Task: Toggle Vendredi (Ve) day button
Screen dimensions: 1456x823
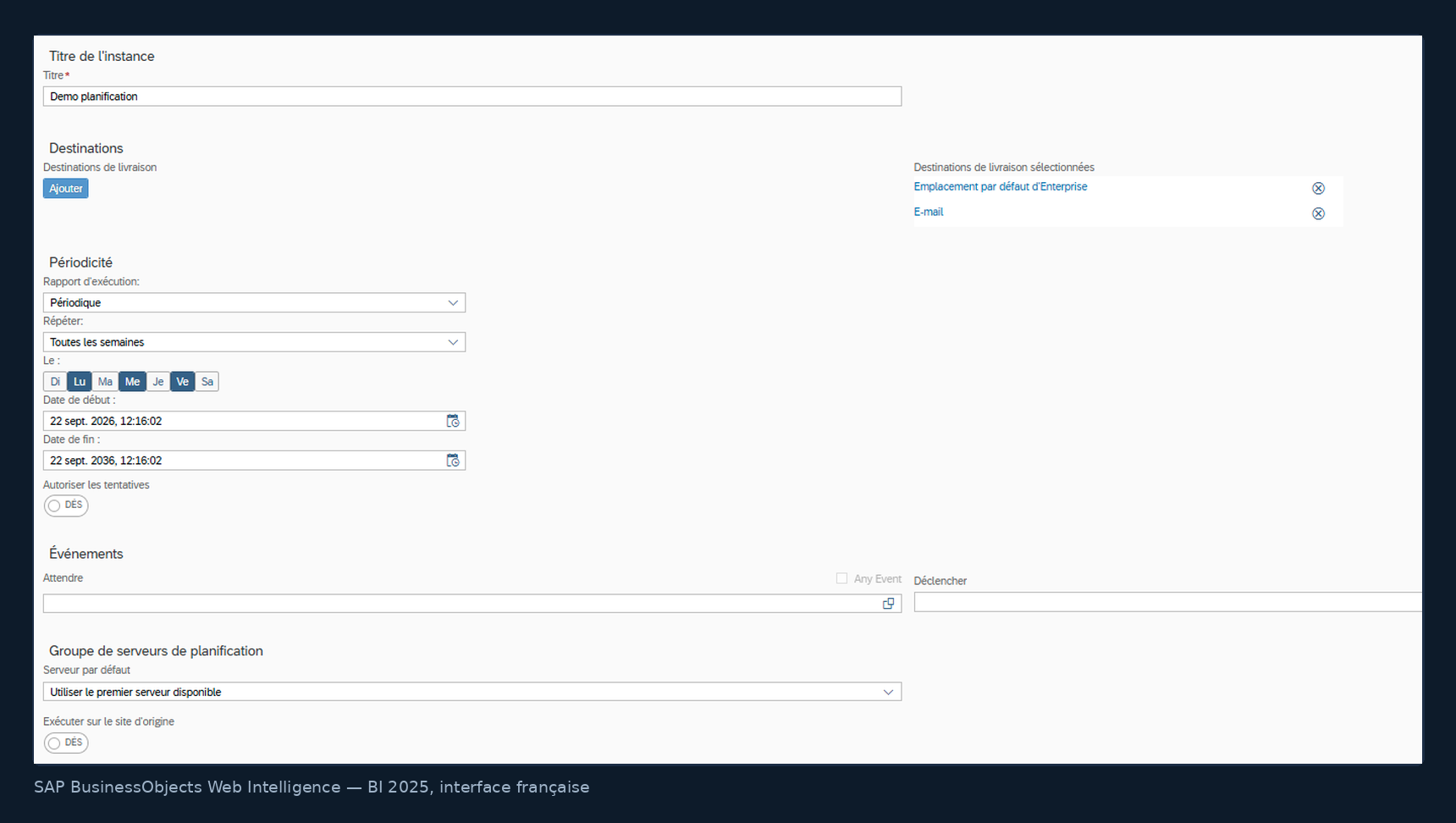Action: (x=182, y=382)
